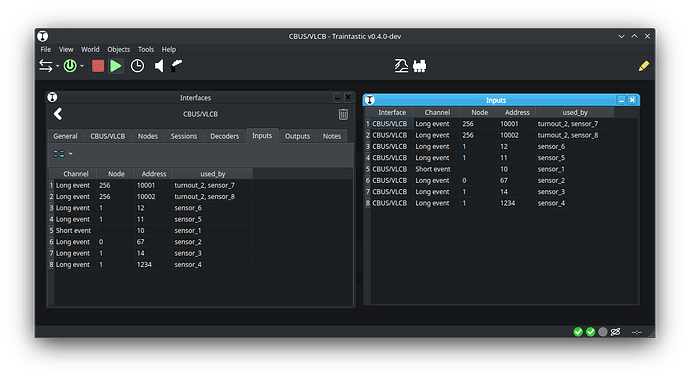Close the Inputs subwindow
Image resolution: width=690 pixels, height=378 pixels.
632,100
